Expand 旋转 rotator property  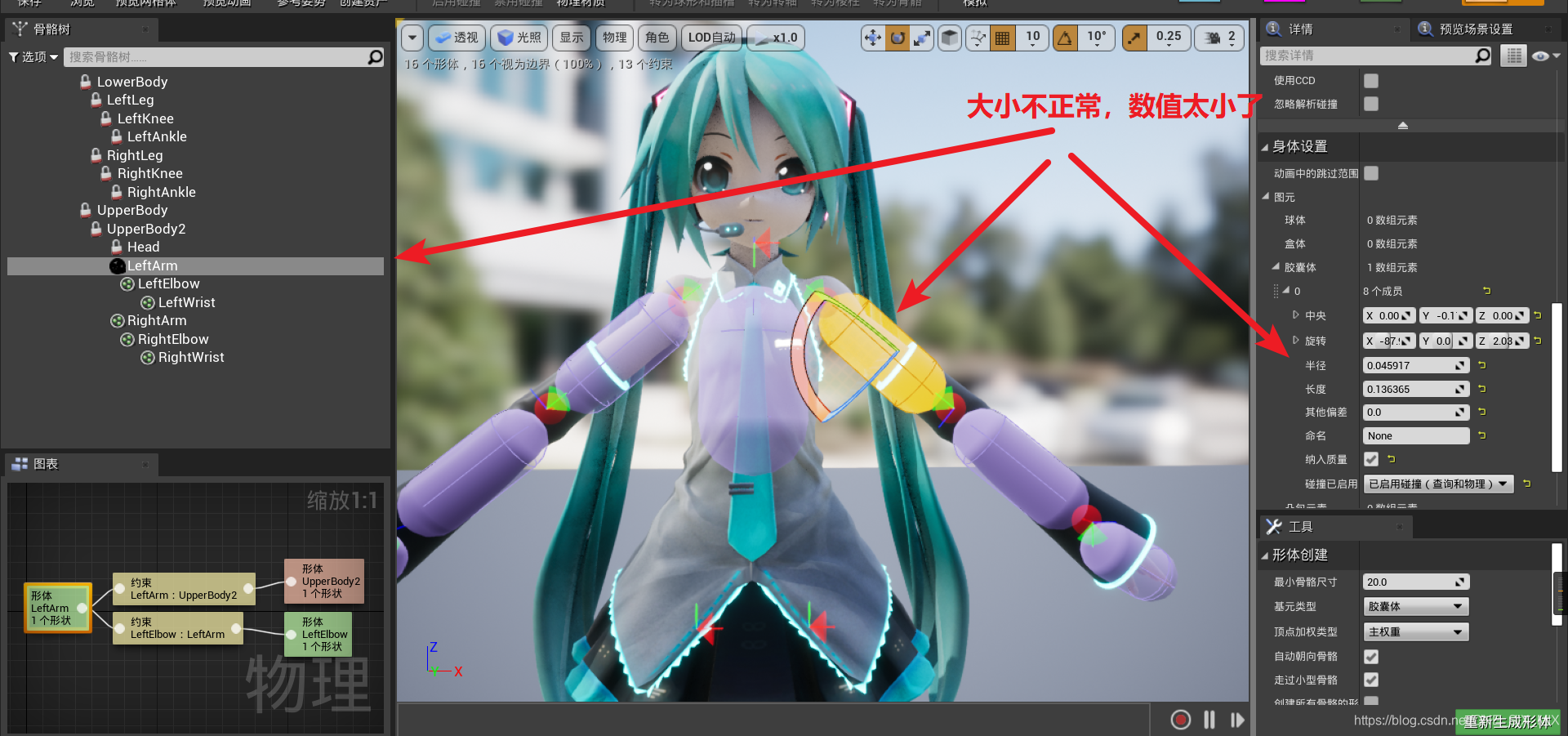point(1295,341)
